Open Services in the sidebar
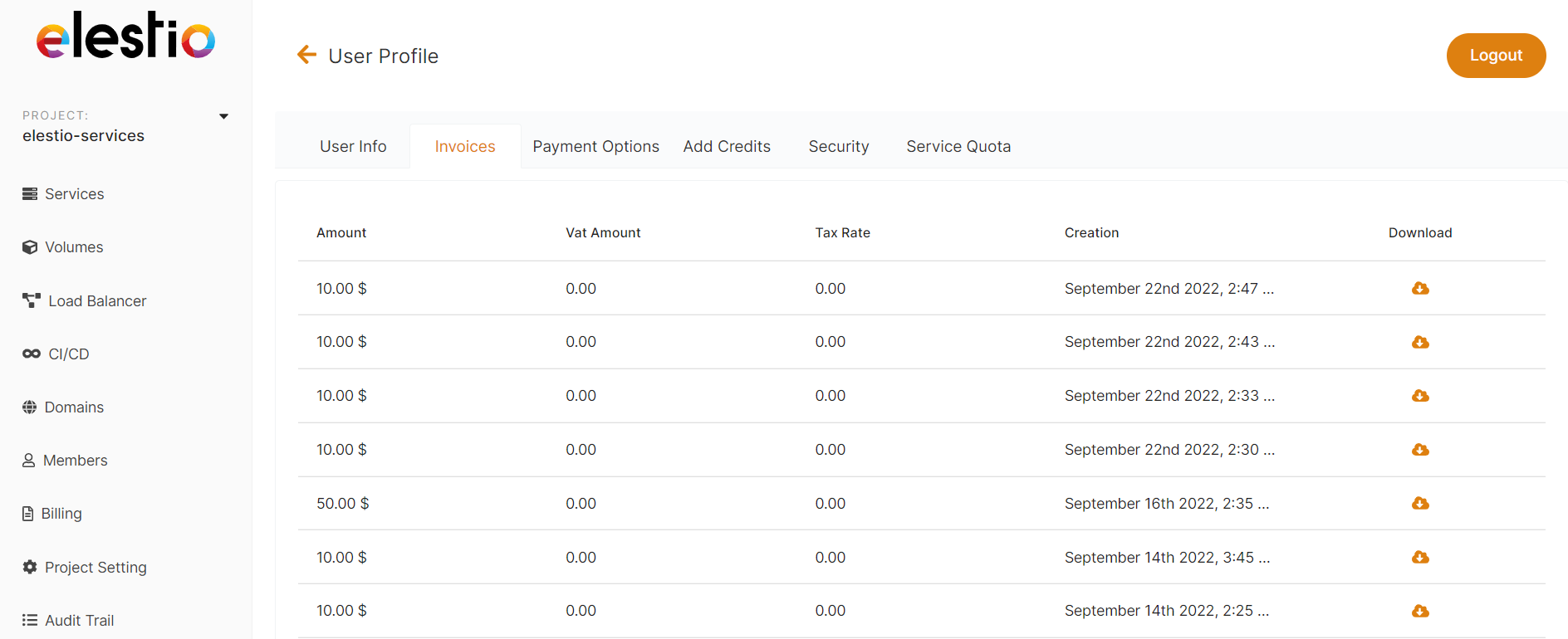 pyautogui.click(x=74, y=194)
